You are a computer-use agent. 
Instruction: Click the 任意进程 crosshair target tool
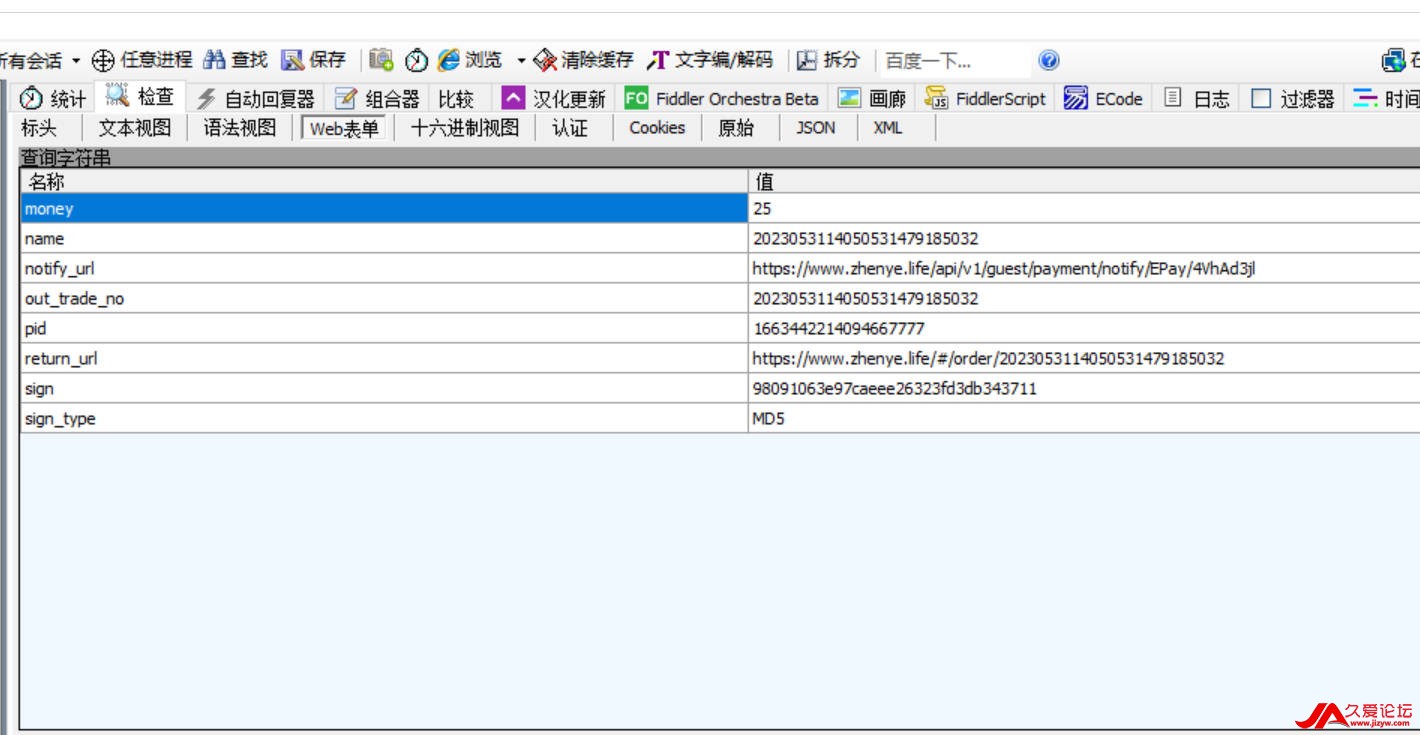click(x=141, y=60)
